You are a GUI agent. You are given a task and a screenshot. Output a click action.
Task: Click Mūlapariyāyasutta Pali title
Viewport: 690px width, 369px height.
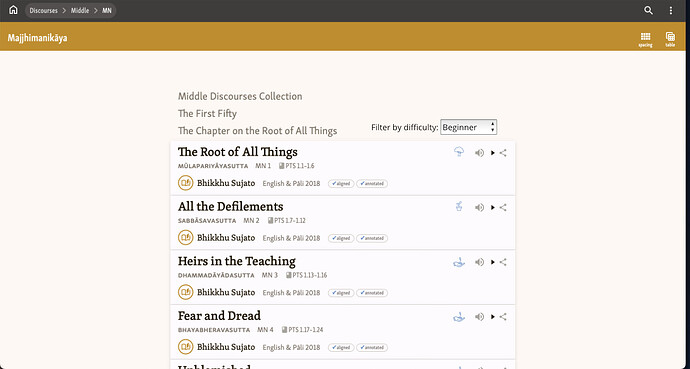tap(213, 166)
